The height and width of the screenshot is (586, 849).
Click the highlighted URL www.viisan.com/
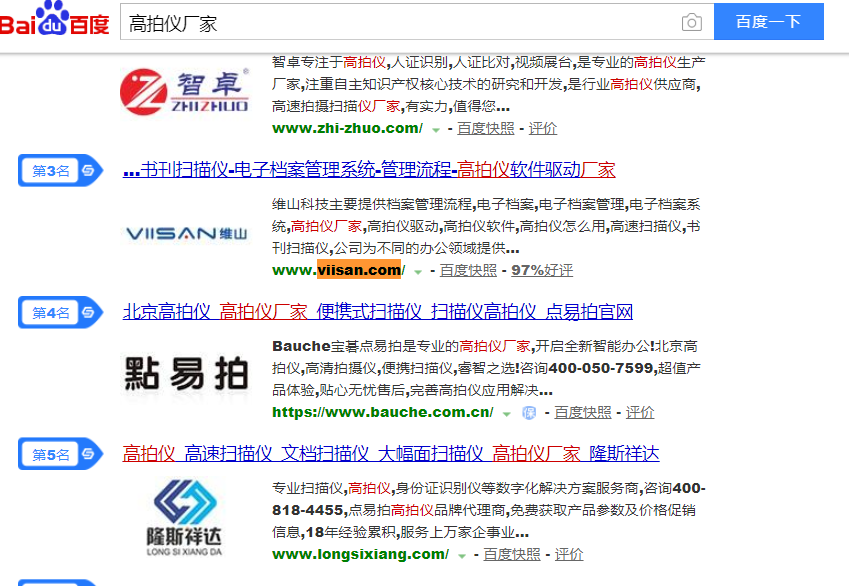click(338, 270)
